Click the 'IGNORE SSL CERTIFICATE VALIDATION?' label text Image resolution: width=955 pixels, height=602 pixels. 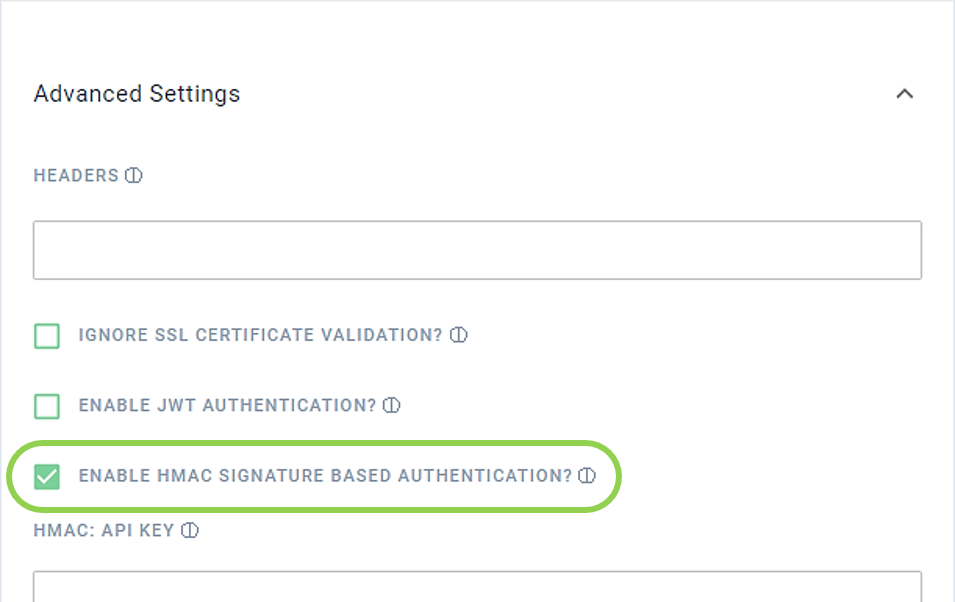click(260, 335)
